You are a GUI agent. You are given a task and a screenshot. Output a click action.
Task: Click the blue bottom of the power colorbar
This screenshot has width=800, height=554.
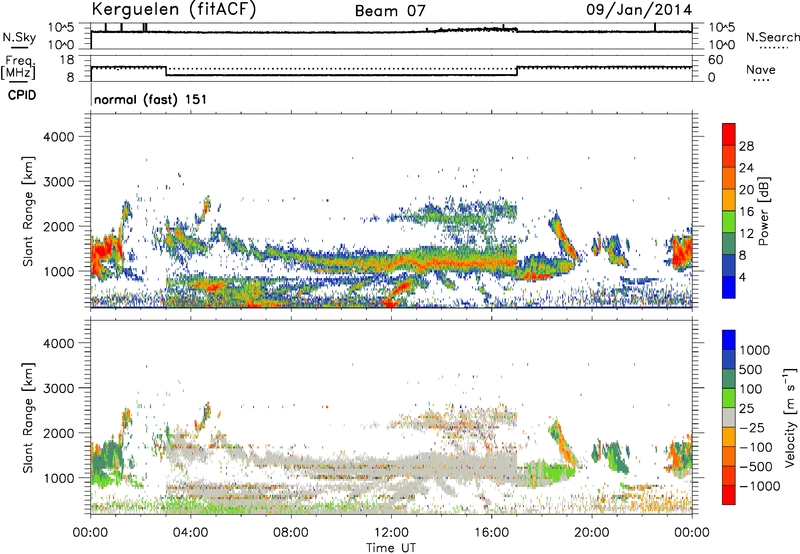tap(729, 287)
